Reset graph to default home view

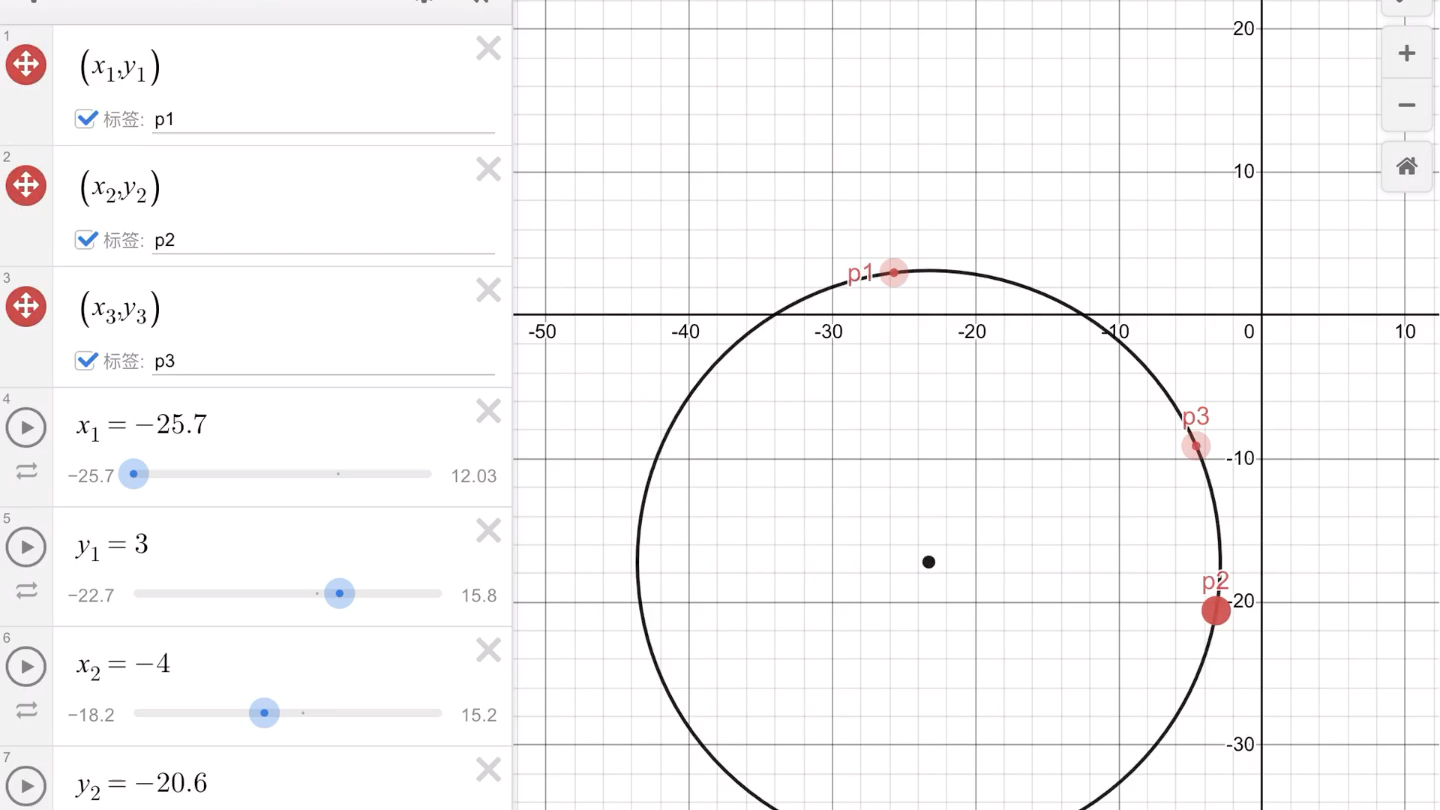pos(1407,166)
